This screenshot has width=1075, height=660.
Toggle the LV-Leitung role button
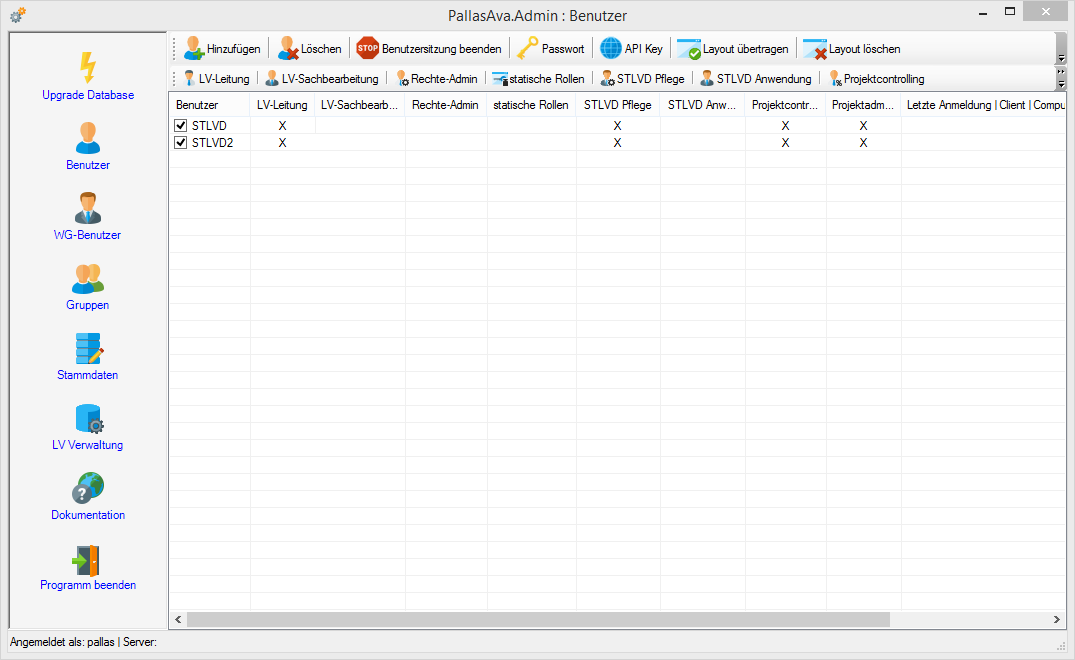point(217,79)
